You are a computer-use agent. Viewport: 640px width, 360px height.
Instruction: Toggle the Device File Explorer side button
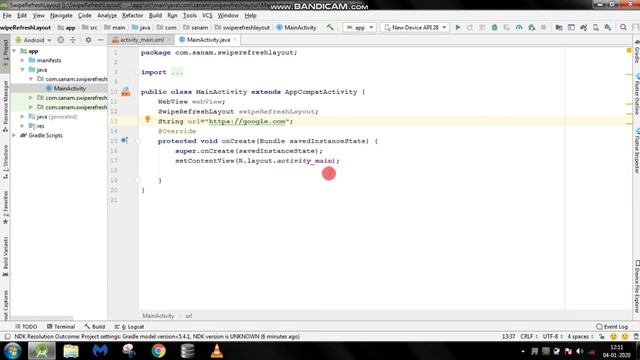pos(636,287)
